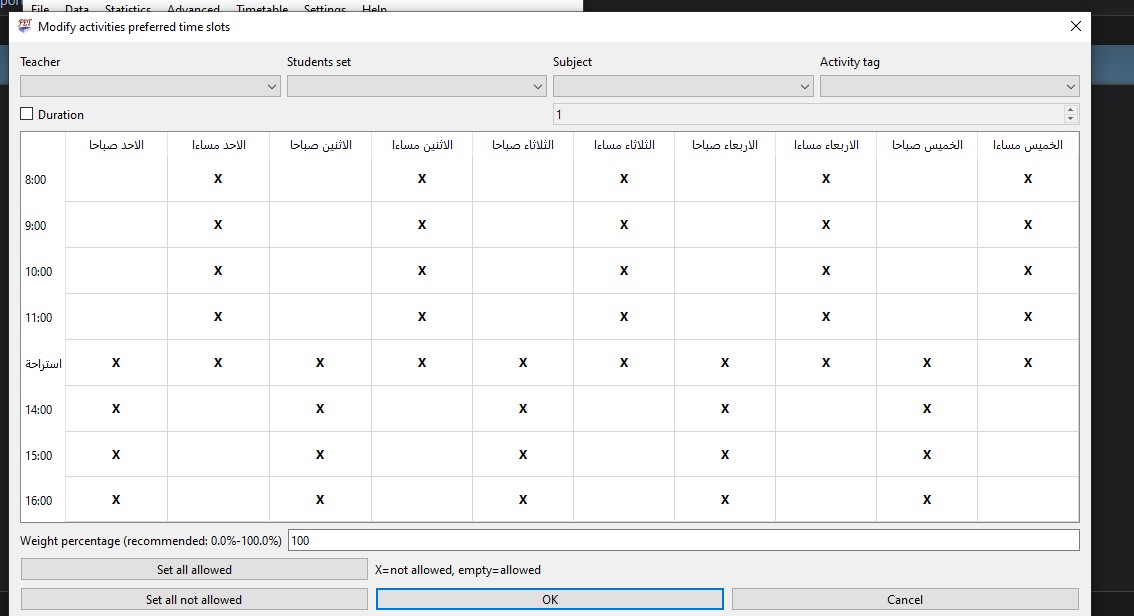Select column header الثلاثاء صباحا

(x=523, y=145)
